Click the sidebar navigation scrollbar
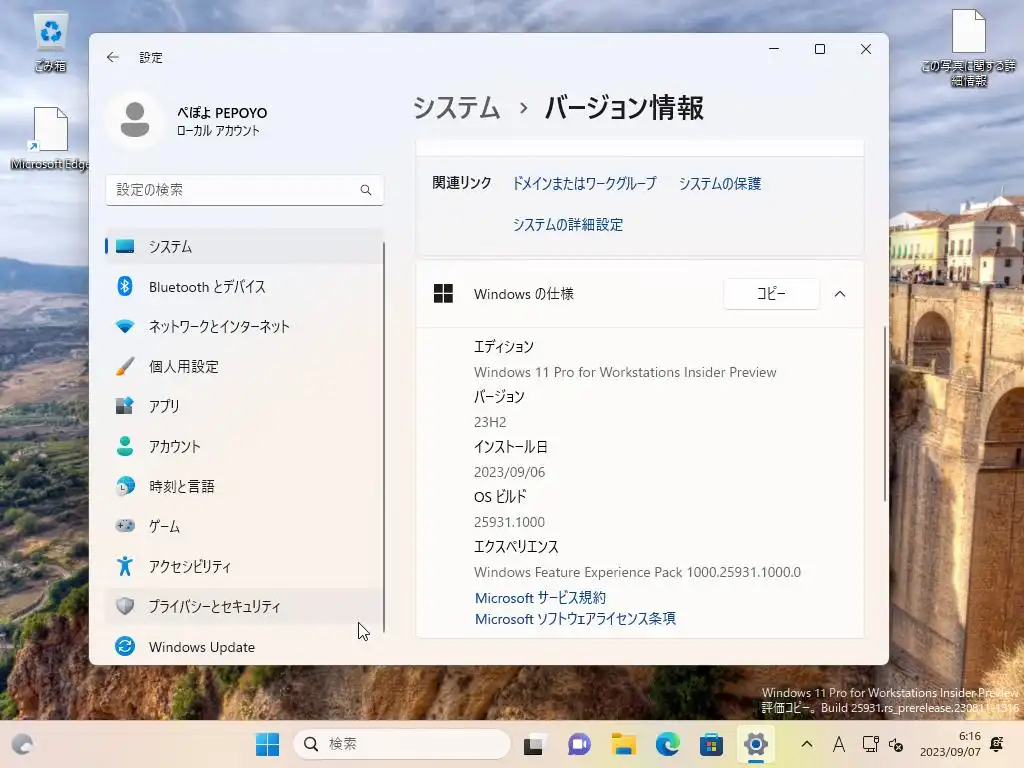Image resolution: width=1024 pixels, height=768 pixels. tap(384, 436)
